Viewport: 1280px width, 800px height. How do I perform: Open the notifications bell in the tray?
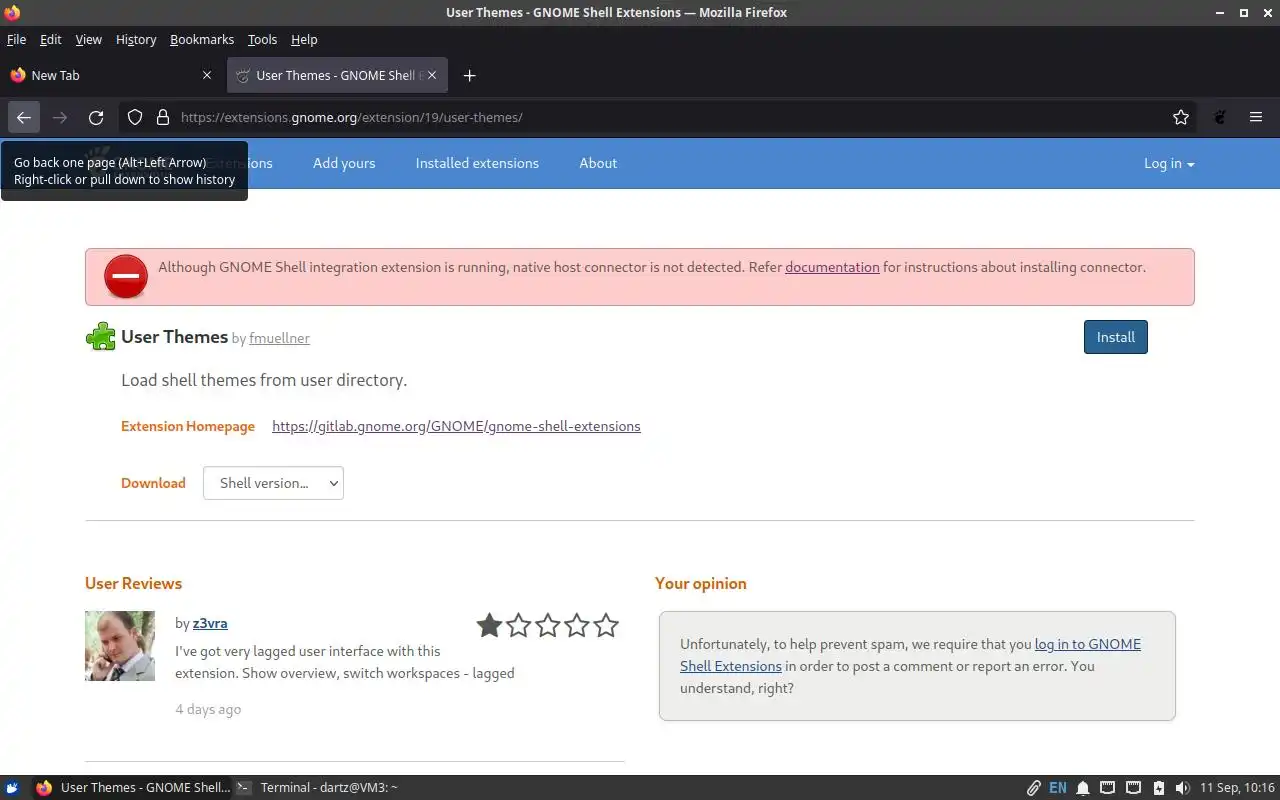pyautogui.click(x=1083, y=788)
